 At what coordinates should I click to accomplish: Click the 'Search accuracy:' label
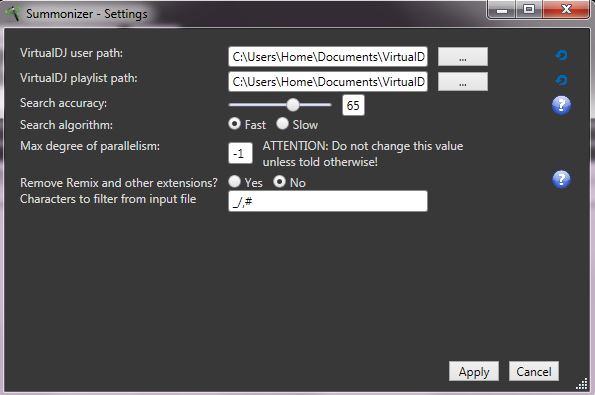[63, 103]
